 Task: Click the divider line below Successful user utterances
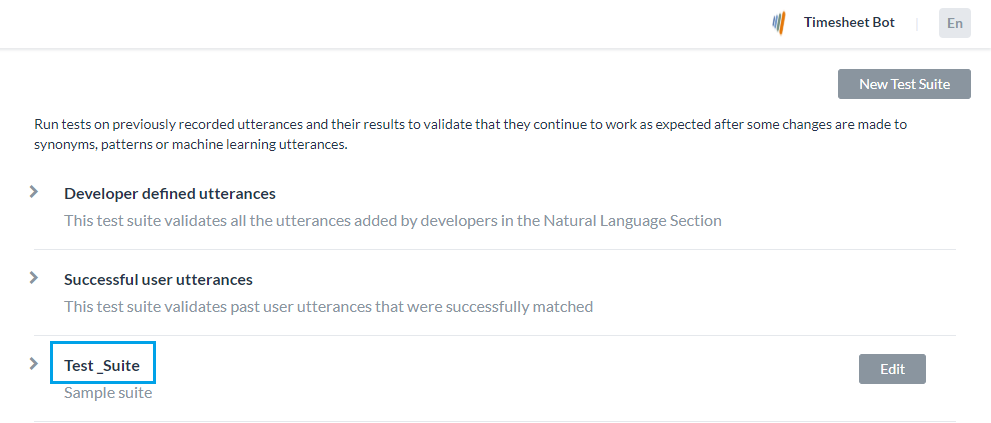click(495, 335)
